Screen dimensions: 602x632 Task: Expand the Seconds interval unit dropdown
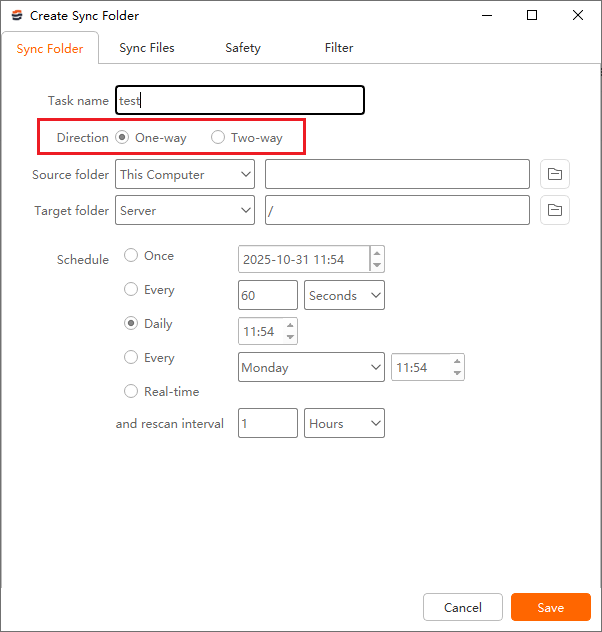tap(344, 295)
